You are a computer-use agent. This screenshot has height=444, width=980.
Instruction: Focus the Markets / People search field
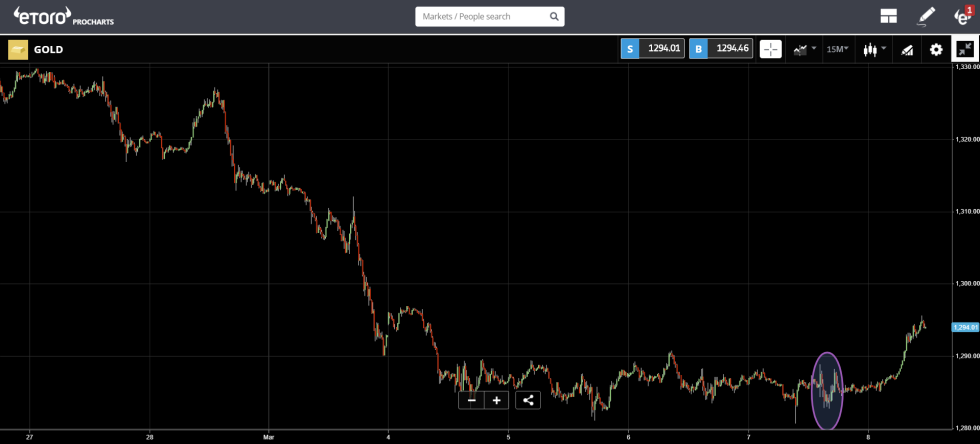pos(480,17)
